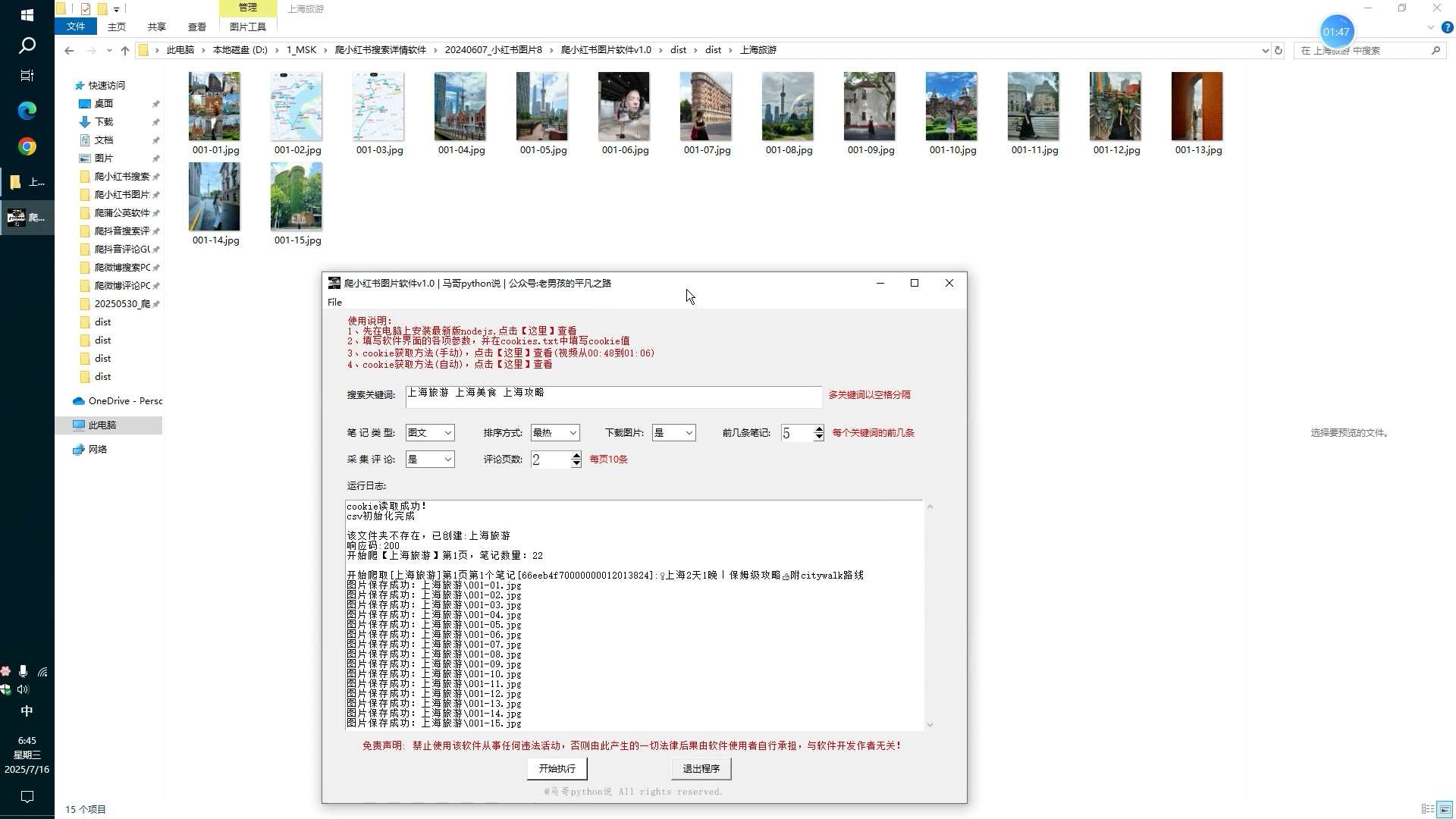
Task: Select the 001-13.jpg thumbnail
Action: (x=1197, y=107)
